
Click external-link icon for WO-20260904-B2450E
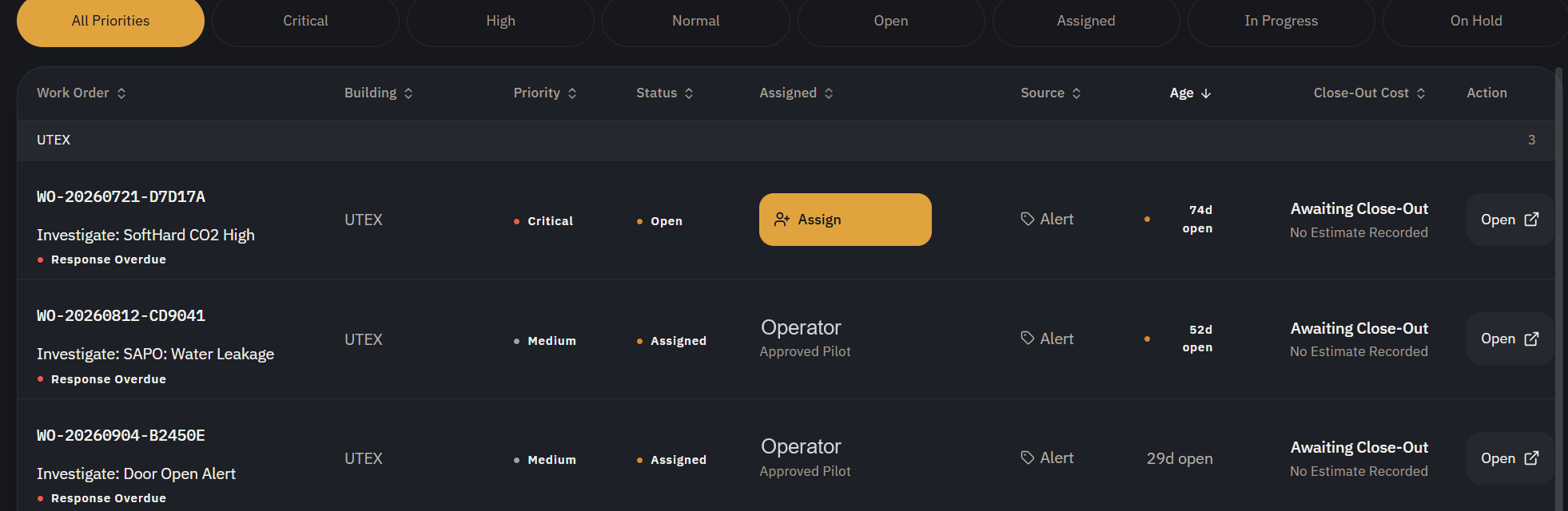tap(1531, 458)
